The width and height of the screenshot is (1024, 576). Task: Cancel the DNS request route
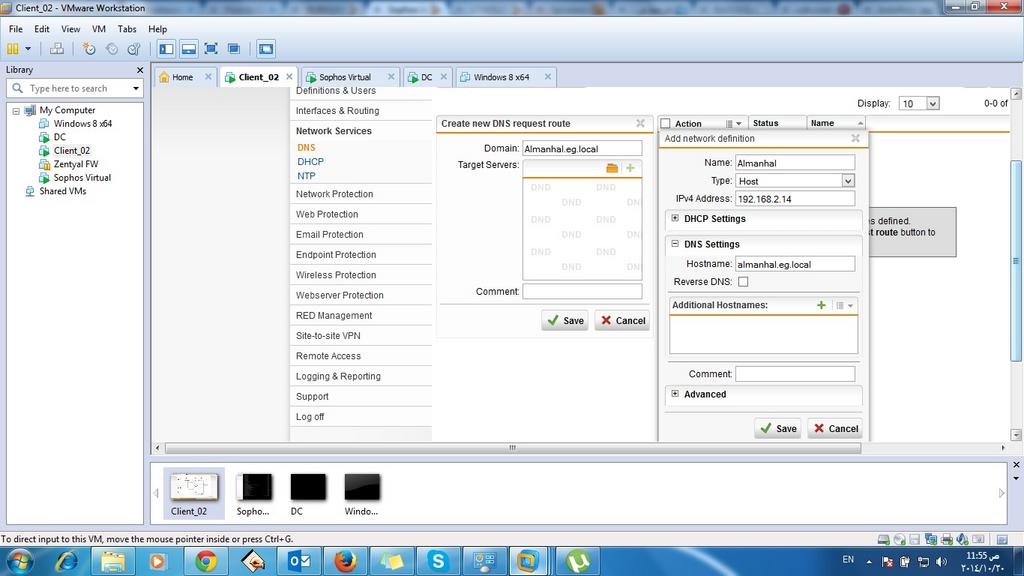622,321
